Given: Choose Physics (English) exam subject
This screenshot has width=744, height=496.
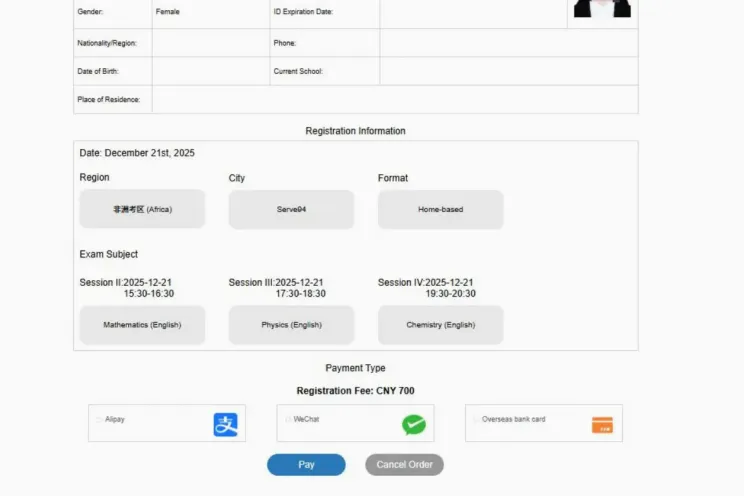Looking at the screenshot, I should pyautogui.click(x=291, y=325).
